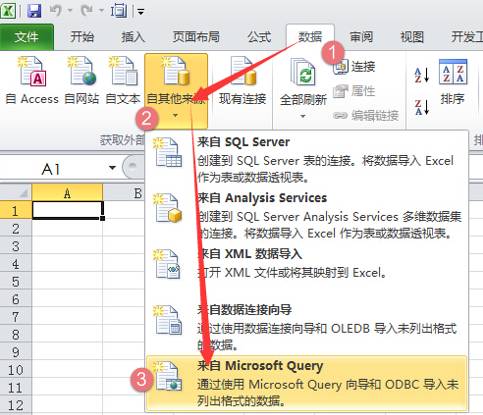Open the 排序 sort dialog
Viewport: 483px width, 415px height.
453,83
